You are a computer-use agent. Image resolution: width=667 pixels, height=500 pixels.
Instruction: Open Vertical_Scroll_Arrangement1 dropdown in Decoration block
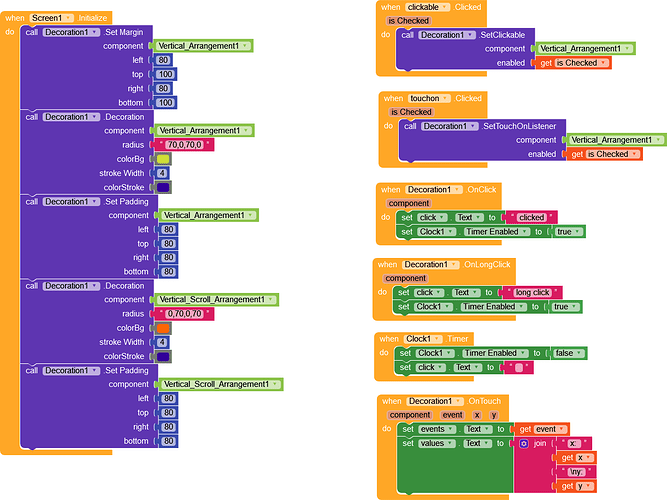216,300
